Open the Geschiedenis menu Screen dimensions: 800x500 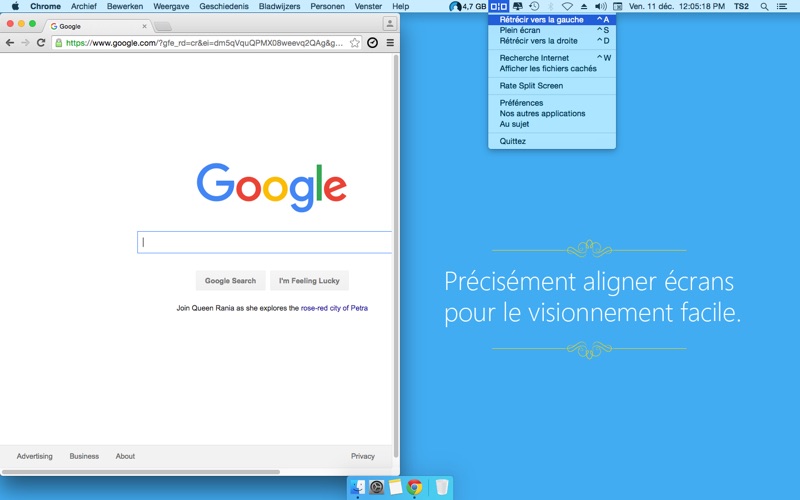pyautogui.click(x=224, y=6)
